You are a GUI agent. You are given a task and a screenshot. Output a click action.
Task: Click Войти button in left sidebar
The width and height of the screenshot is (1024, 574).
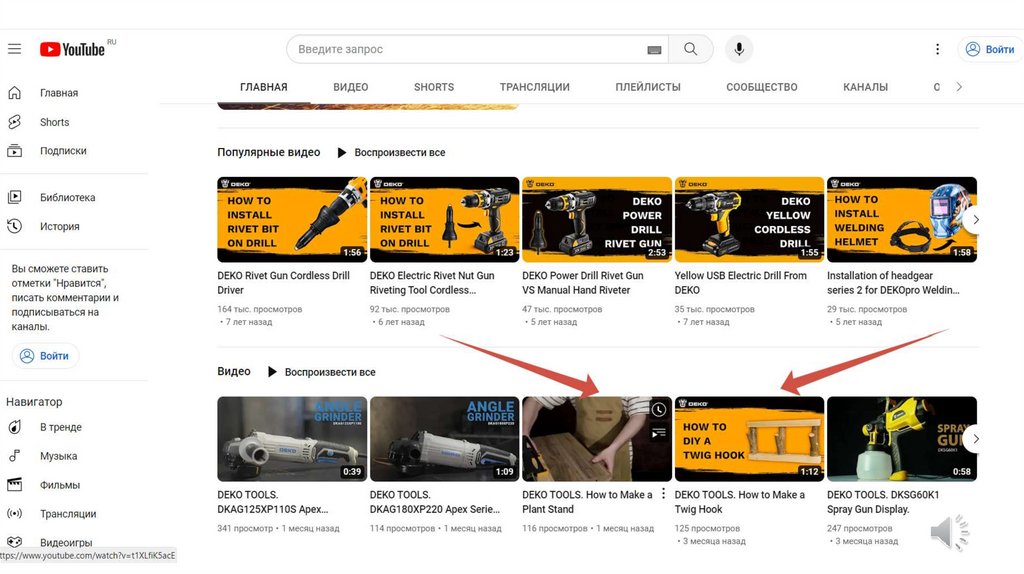tap(45, 356)
